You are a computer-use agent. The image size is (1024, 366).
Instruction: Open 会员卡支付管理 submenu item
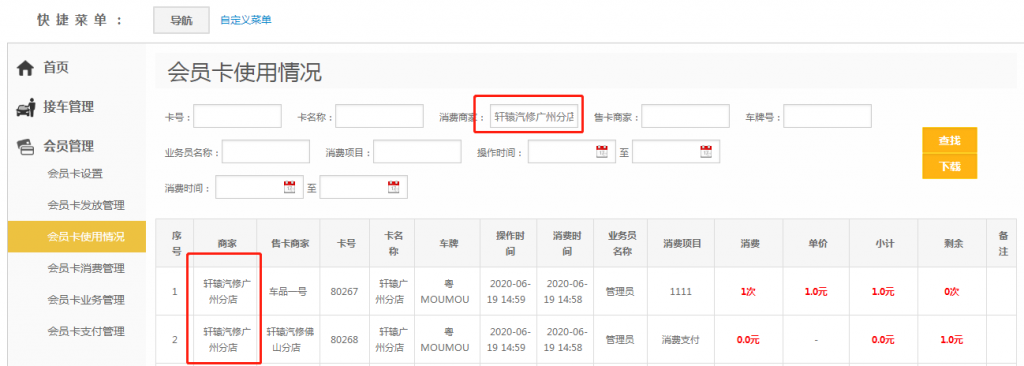[86, 331]
